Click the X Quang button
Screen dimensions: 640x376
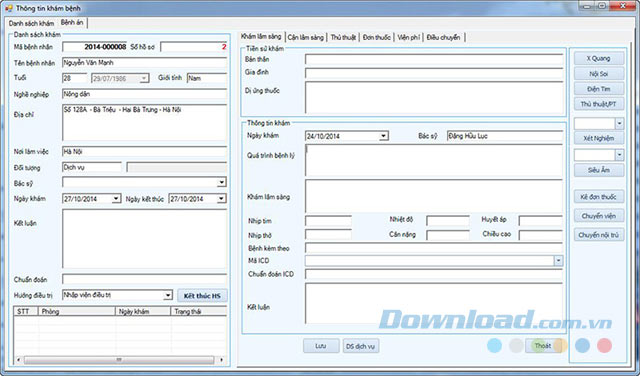coord(598,58)
